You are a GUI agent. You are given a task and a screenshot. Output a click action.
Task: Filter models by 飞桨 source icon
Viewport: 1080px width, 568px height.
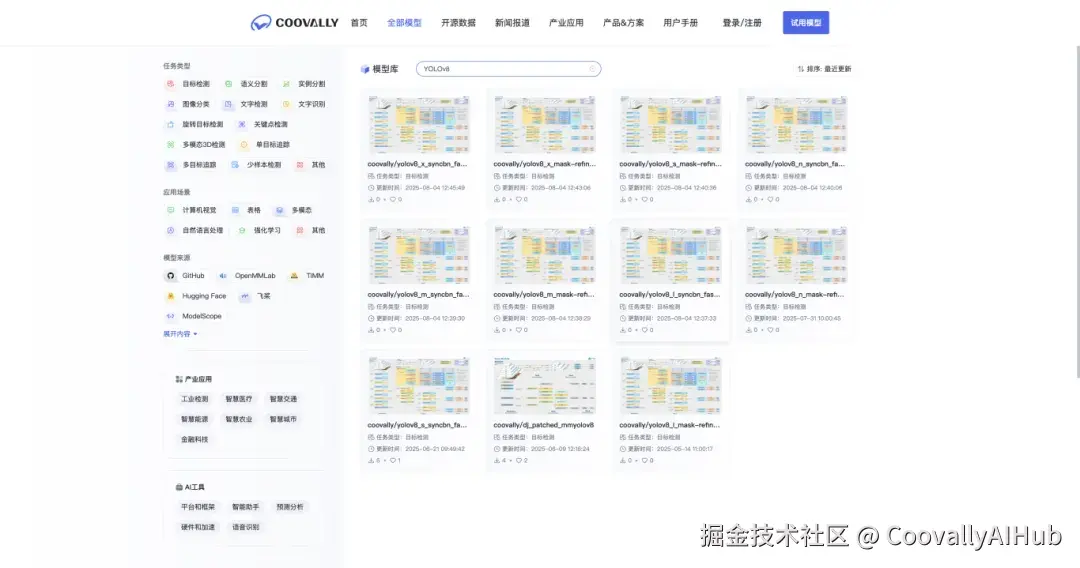click(x=245, y=296)
